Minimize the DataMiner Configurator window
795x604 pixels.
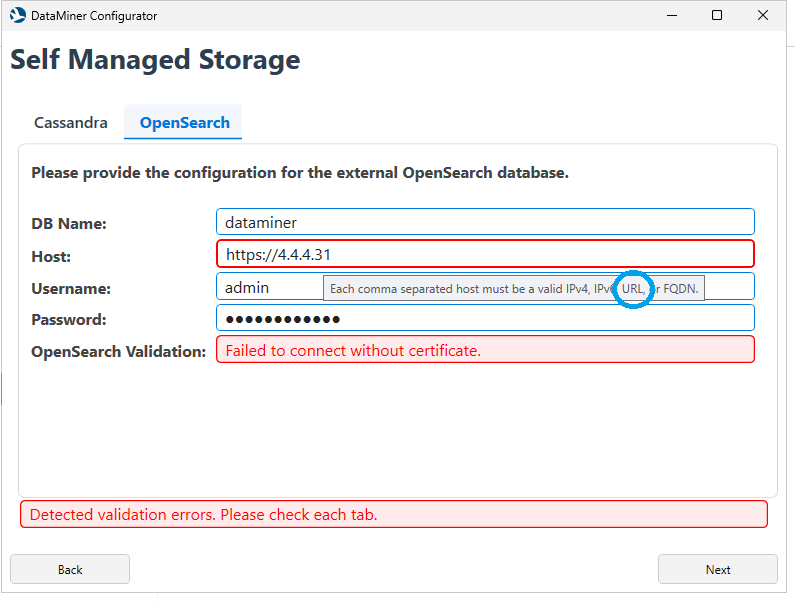tap(670, 16)
